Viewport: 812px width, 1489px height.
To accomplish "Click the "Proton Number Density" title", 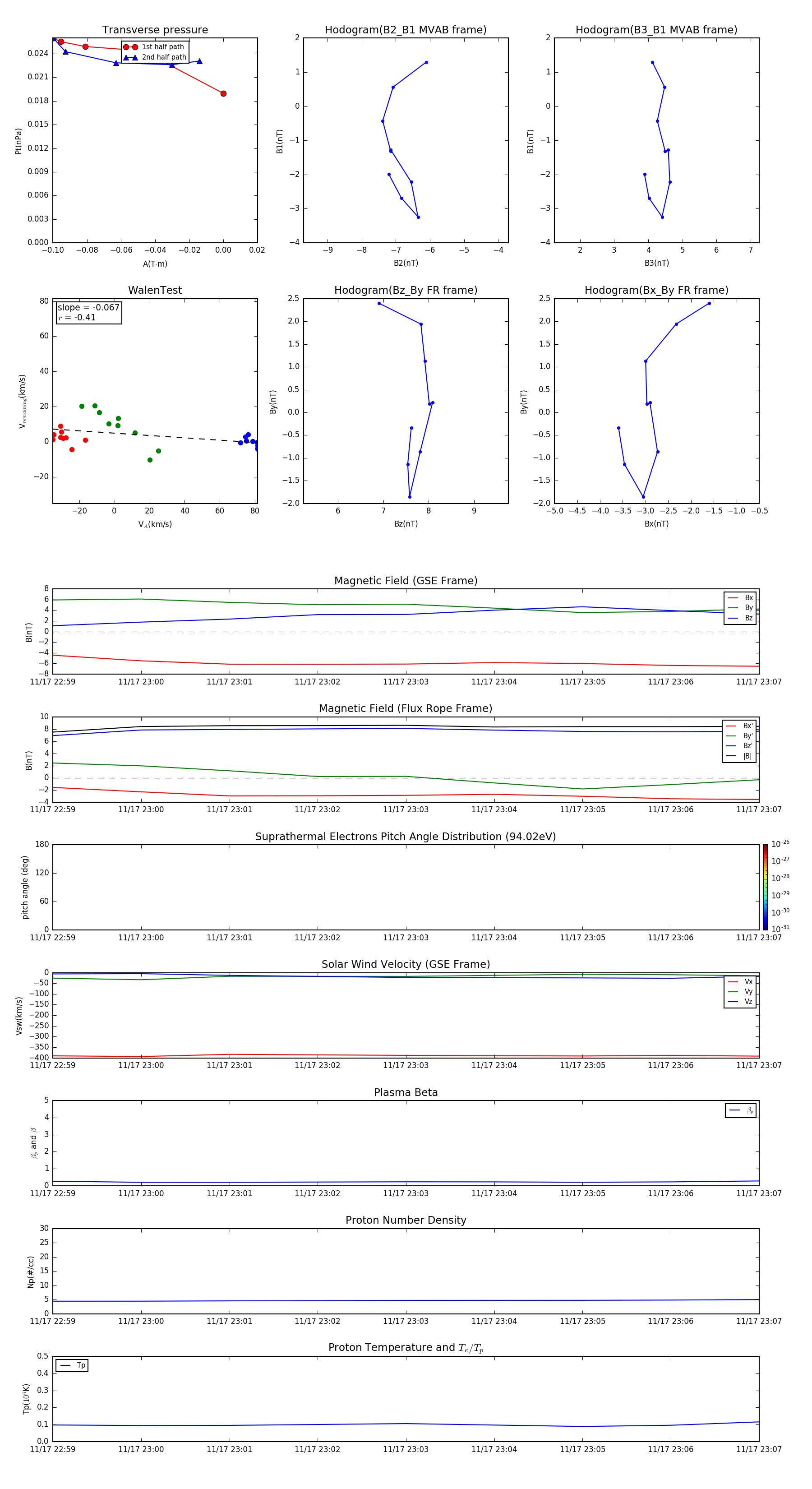I will [x=406, y=1220].
